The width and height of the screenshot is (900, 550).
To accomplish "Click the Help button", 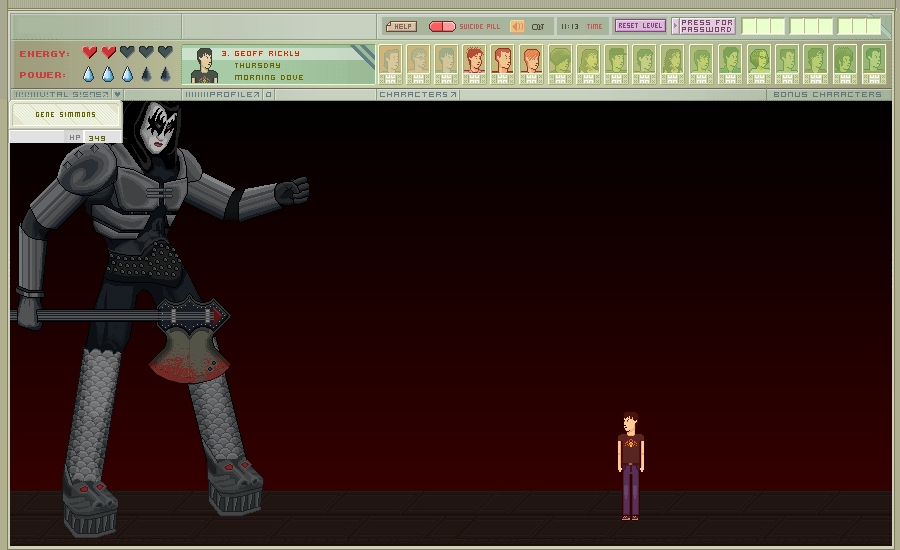I will [401, 26].
